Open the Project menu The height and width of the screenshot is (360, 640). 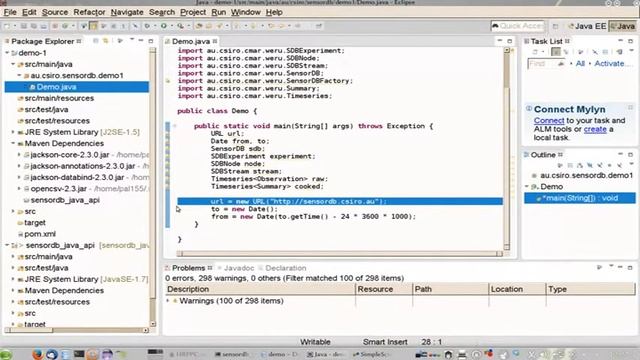coord(193,12)
